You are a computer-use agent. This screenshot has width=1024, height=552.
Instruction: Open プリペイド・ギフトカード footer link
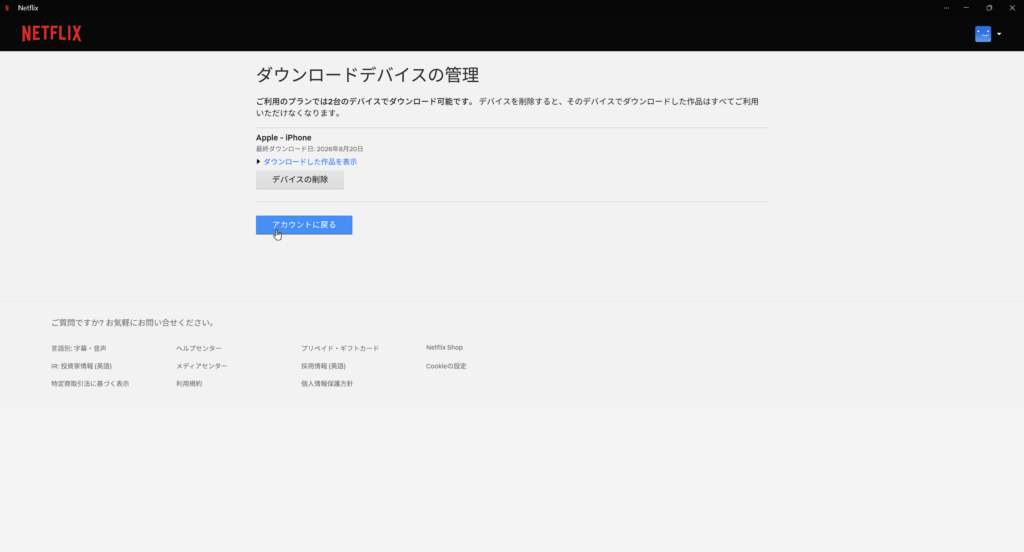pos(340,348)
